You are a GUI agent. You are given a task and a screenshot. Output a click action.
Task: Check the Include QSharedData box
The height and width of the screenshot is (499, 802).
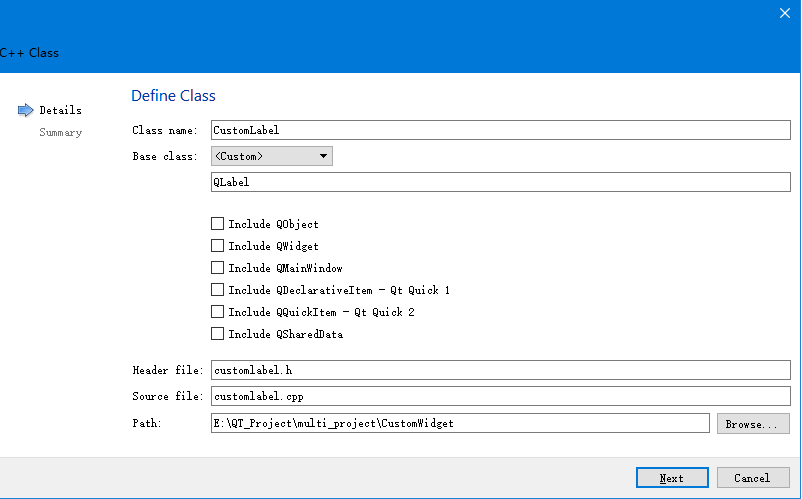(x=218, y=334)
